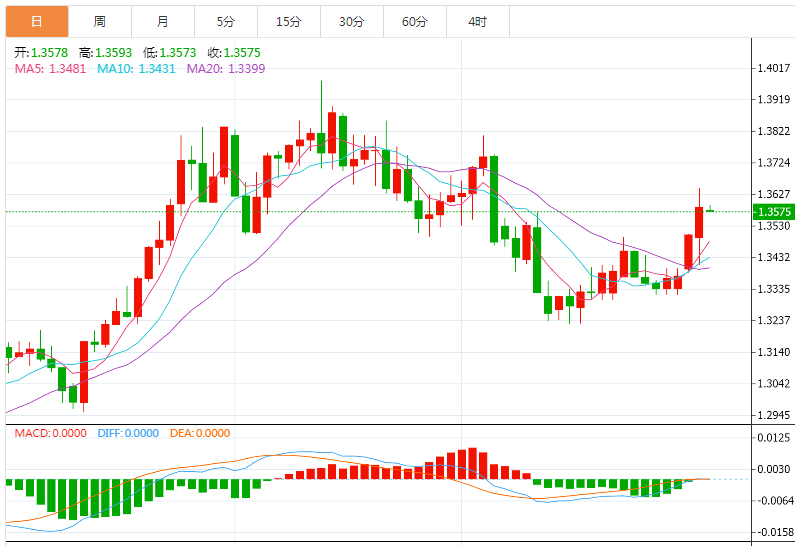Click the 开:1.3578 open price value
Viewport: 795px width, 546px height.
point(41,53)
